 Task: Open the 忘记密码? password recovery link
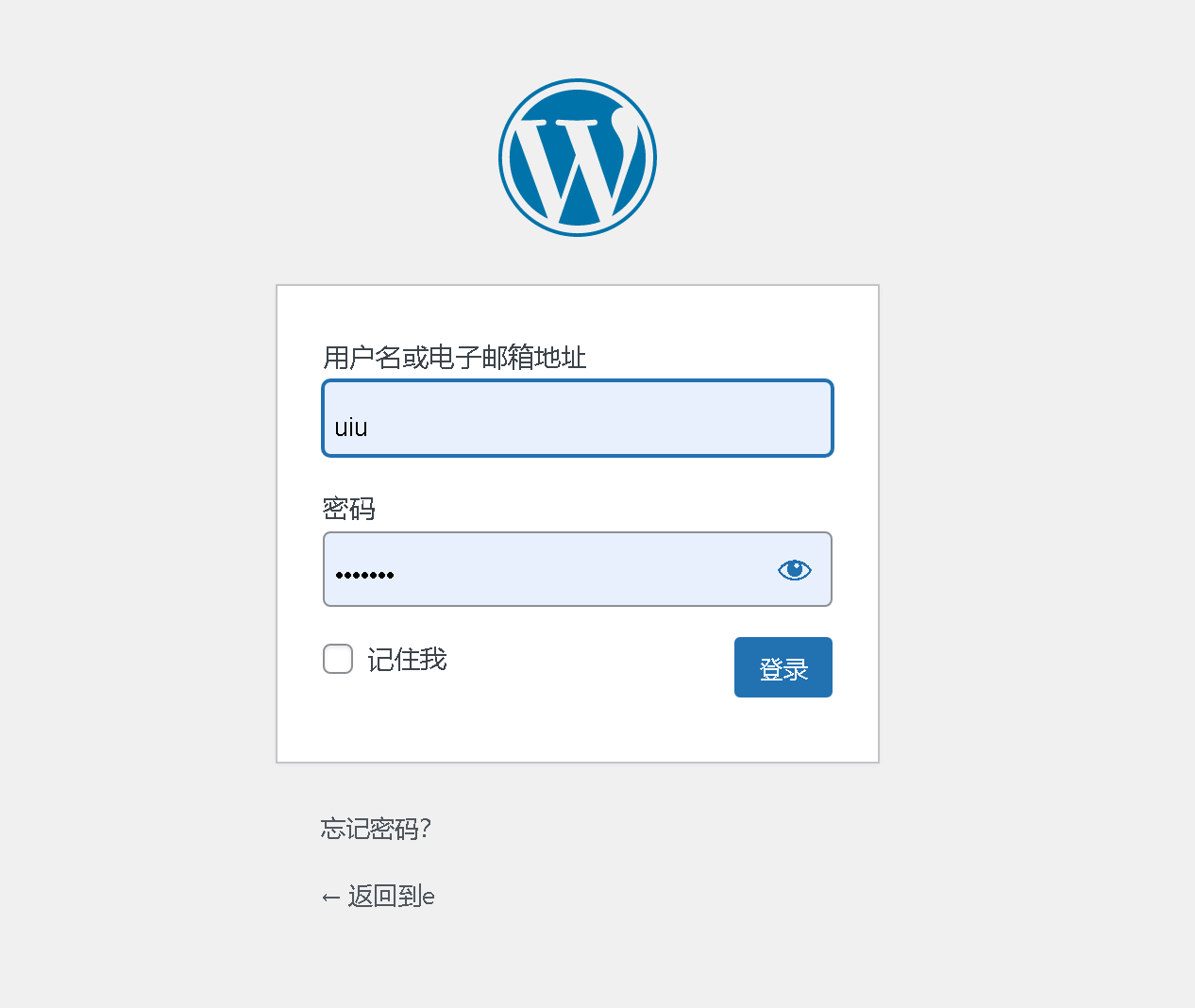click(375, 830)
